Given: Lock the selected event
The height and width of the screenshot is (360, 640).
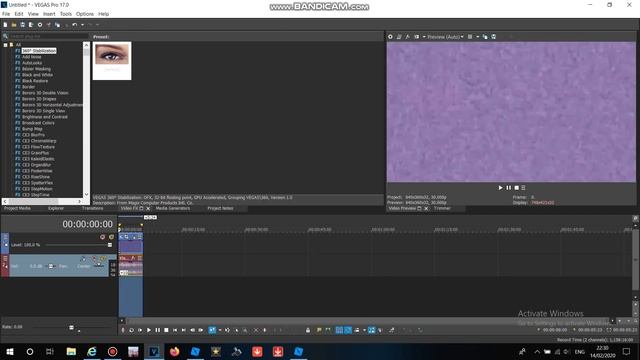Looking at the screenshot, I should [308, 330].
